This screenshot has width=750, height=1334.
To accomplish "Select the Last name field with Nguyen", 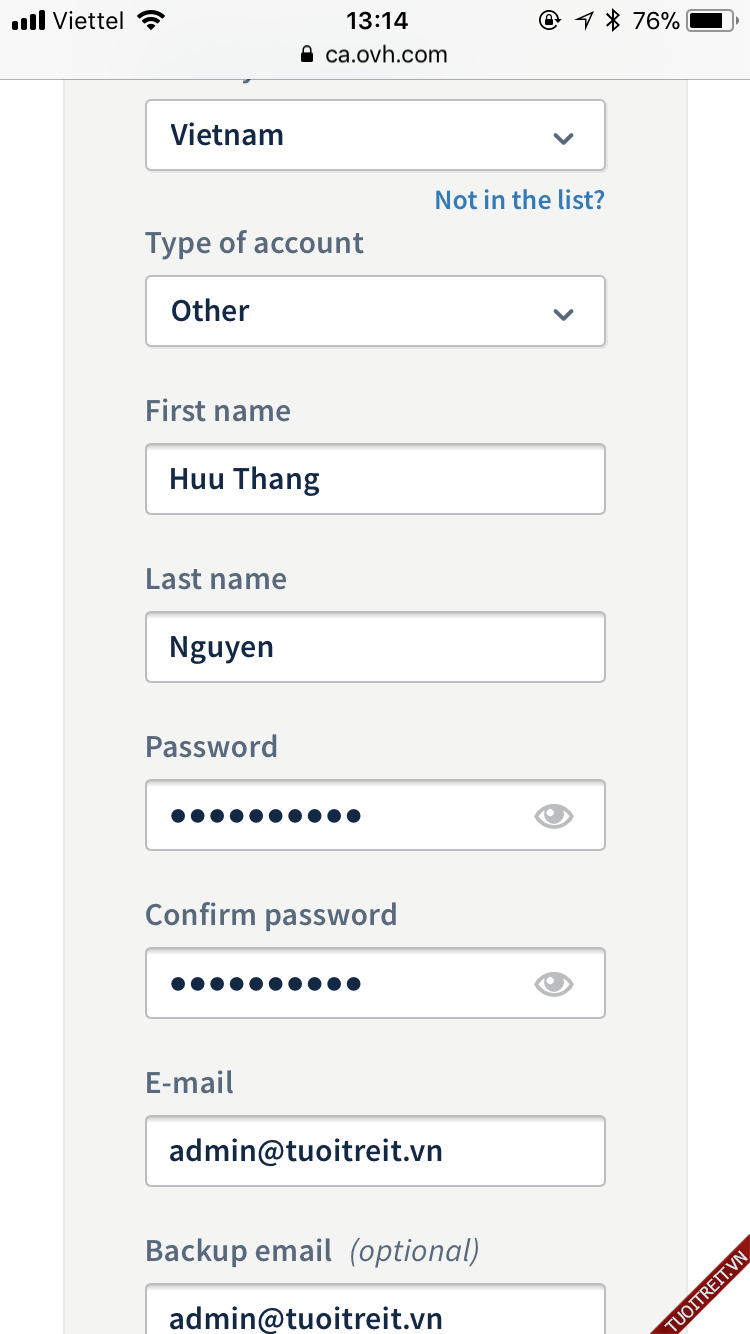I will (375, 647).
